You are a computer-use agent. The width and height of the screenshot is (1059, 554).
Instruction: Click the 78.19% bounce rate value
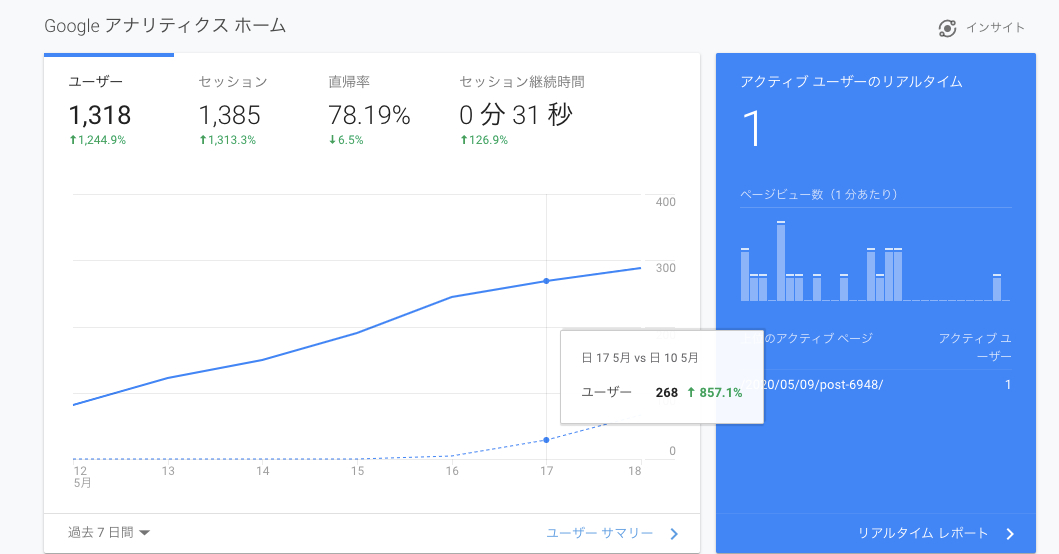pyautogui.click(x=369, y=115)
